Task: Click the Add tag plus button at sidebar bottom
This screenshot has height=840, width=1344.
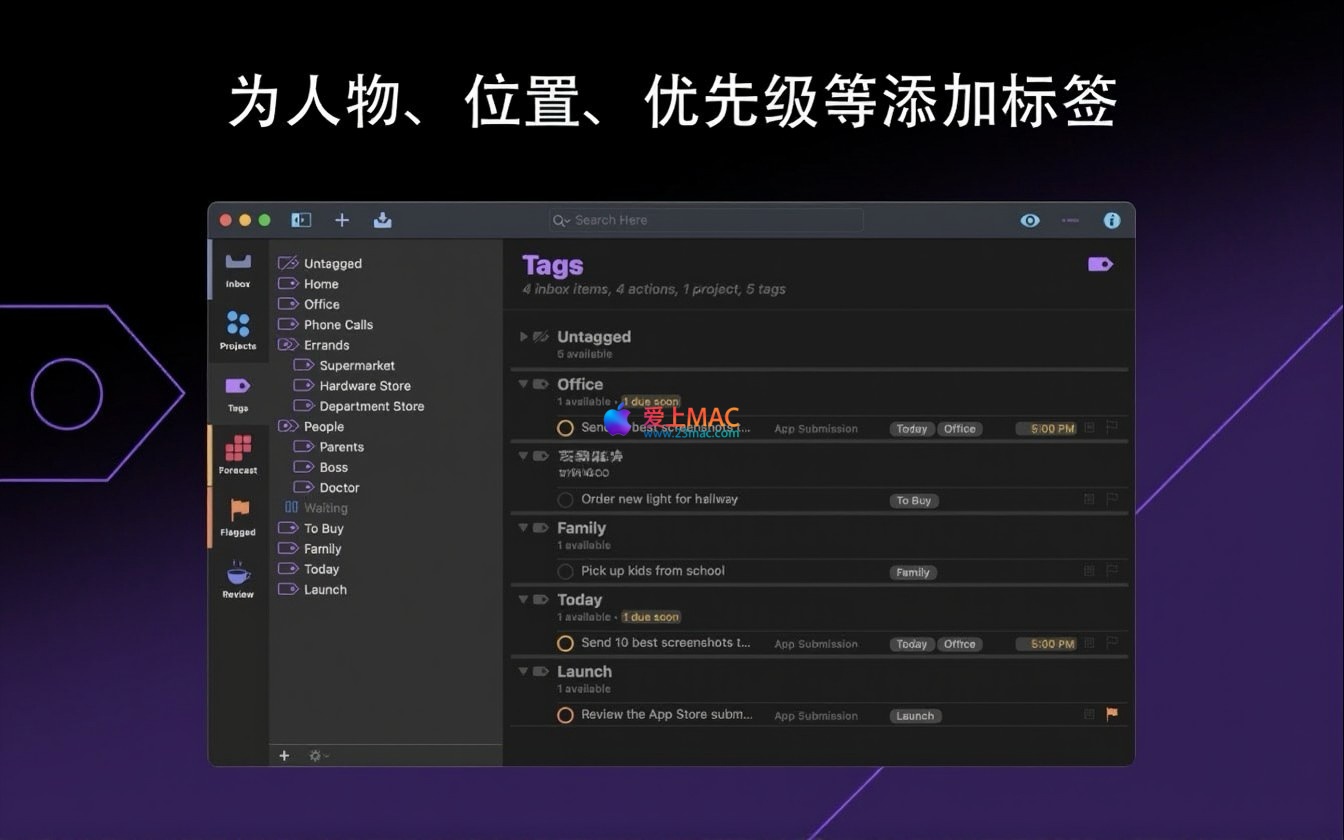Action: pos(284,756)
